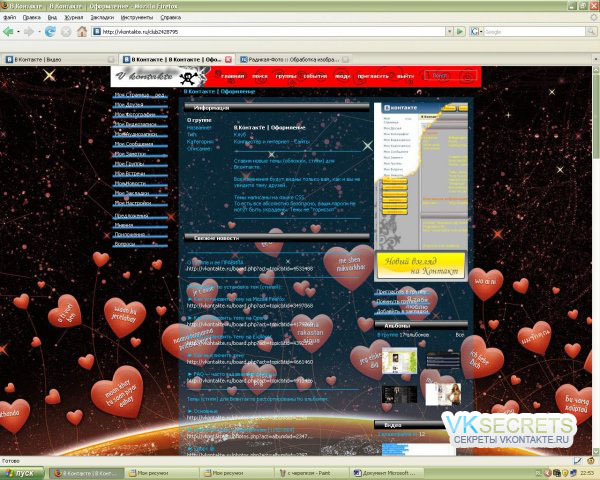Open the Журнал menu
The image size is (600, 480).
(74, 17)
